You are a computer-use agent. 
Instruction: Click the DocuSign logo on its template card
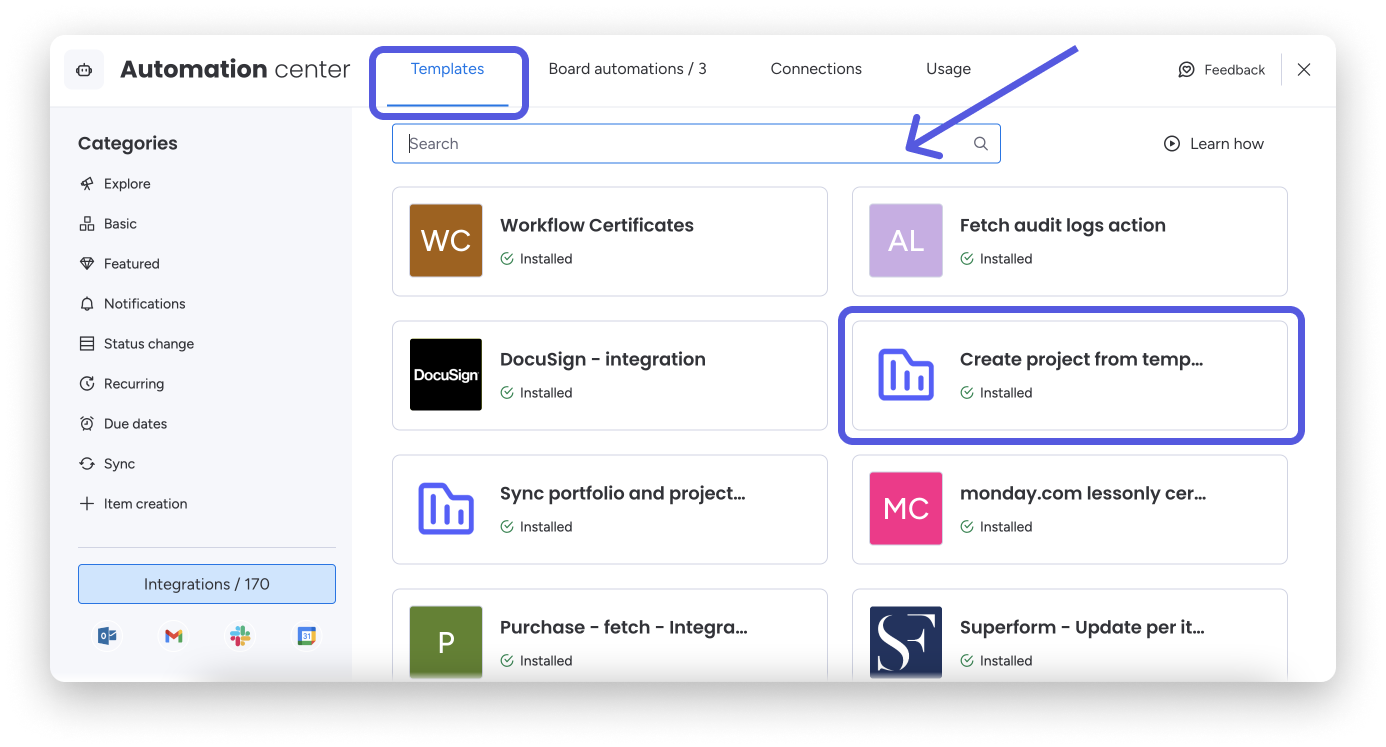tap(445, 374)
